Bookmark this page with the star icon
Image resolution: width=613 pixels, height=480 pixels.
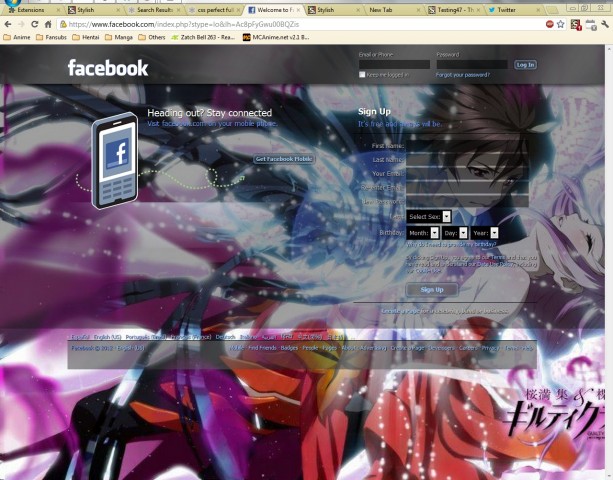click(x=561, y=24)
